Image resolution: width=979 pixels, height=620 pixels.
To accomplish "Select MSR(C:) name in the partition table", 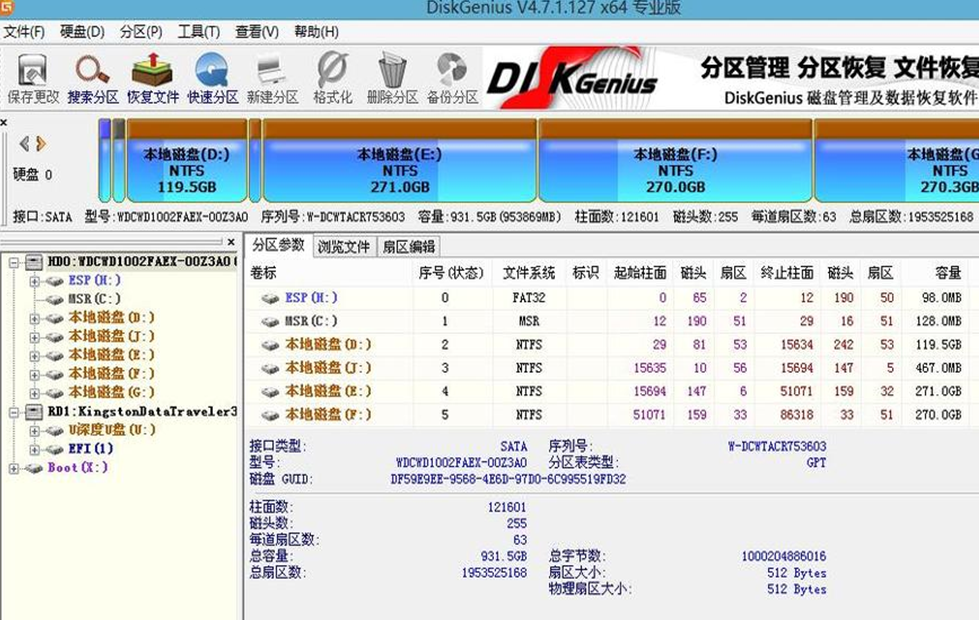I will click(x=311, y=322).
